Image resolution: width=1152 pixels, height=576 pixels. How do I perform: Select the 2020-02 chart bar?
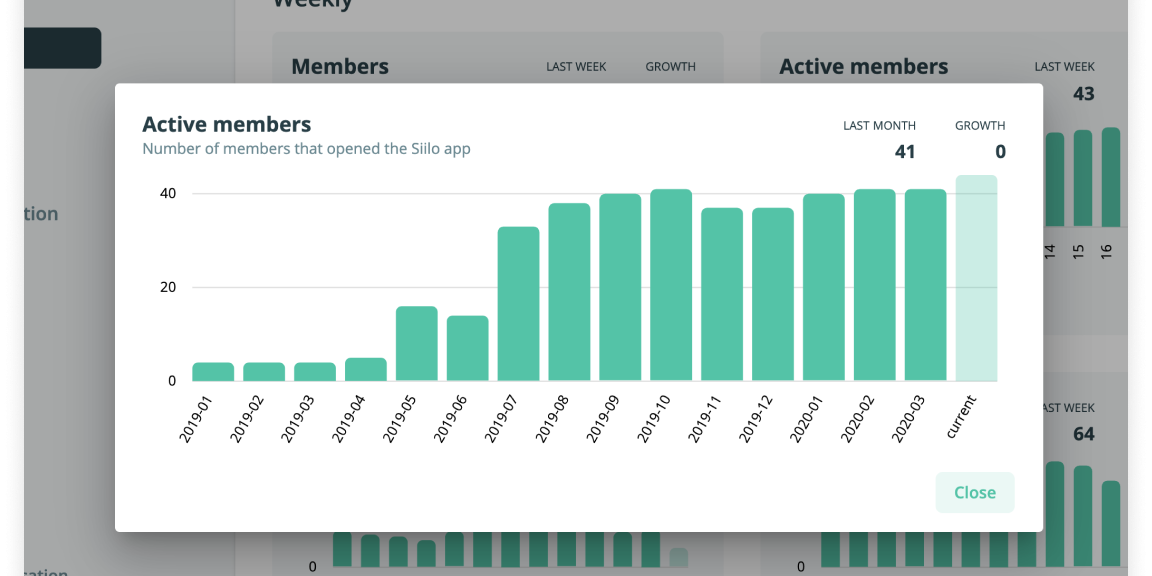(875, 285)
